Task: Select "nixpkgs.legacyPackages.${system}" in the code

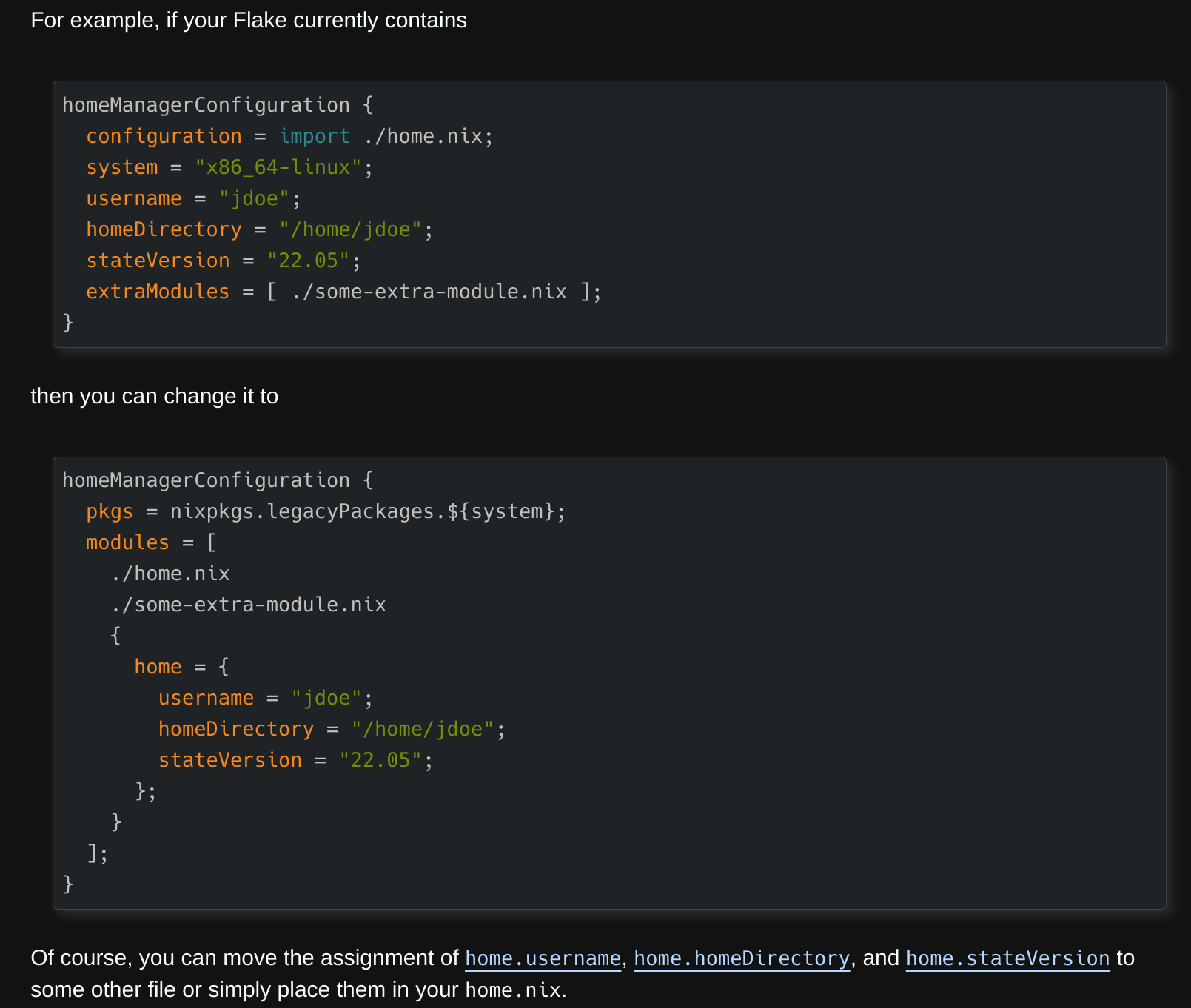Action: click(x=362, y=511)
